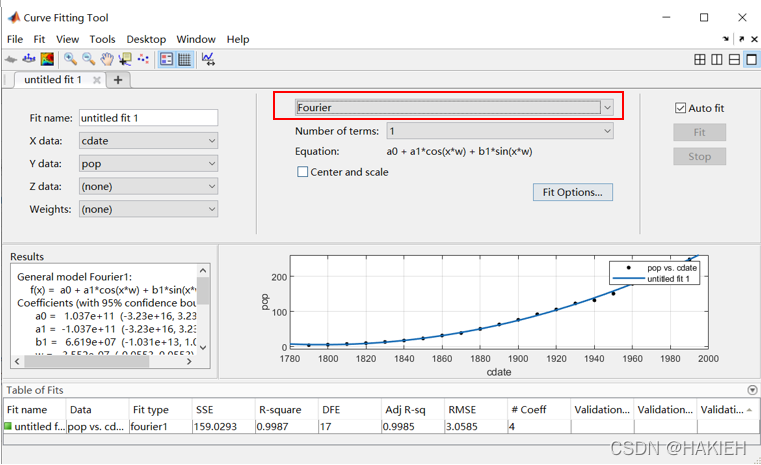Click the Adj R-sq column header
This screenshot has height=465, width=761.
pos(413,410)
